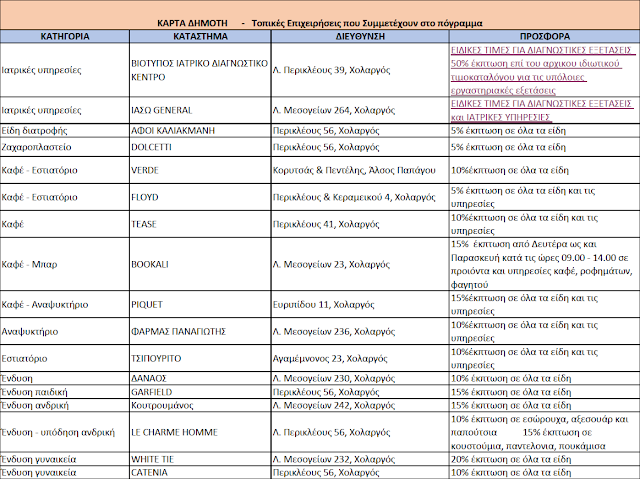640x479 pixels.
Task: Click the address Λ. Μεσογείων 242, Χολαργός
Action: pyautogui.click(x=334, y=405)
